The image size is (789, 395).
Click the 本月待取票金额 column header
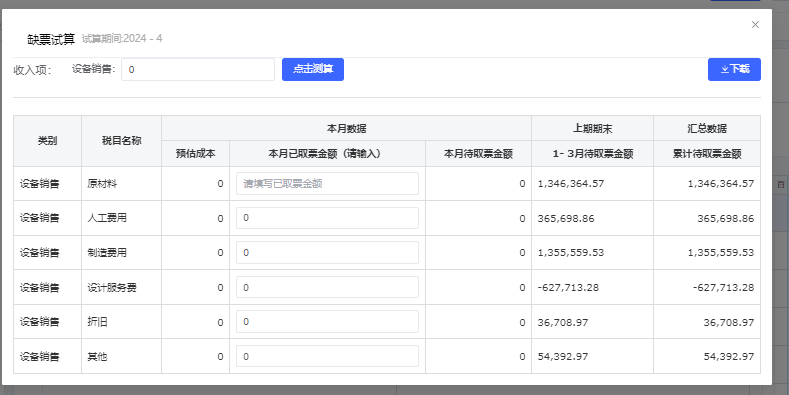(478, 153)
